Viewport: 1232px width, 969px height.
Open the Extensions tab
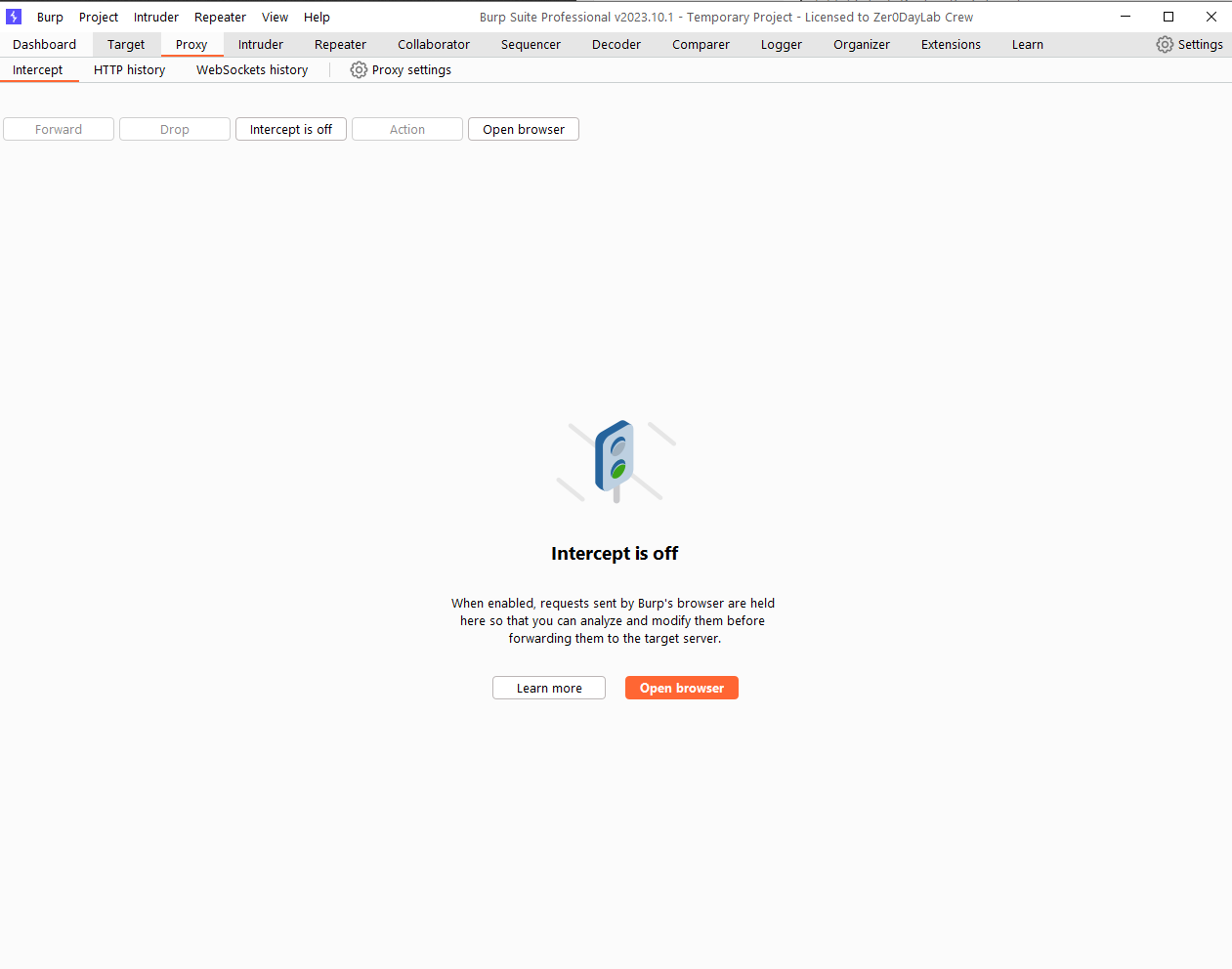[x=951, y=45]
